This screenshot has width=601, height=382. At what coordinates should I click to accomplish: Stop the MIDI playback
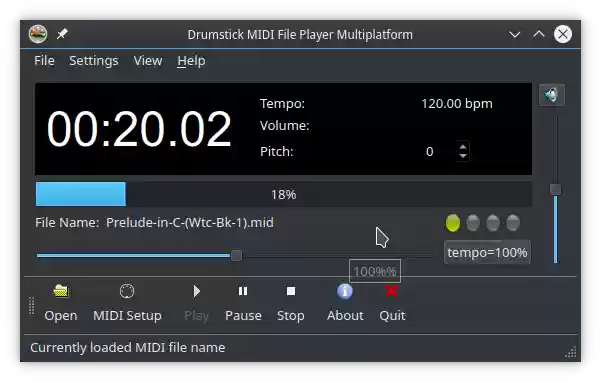291,303
